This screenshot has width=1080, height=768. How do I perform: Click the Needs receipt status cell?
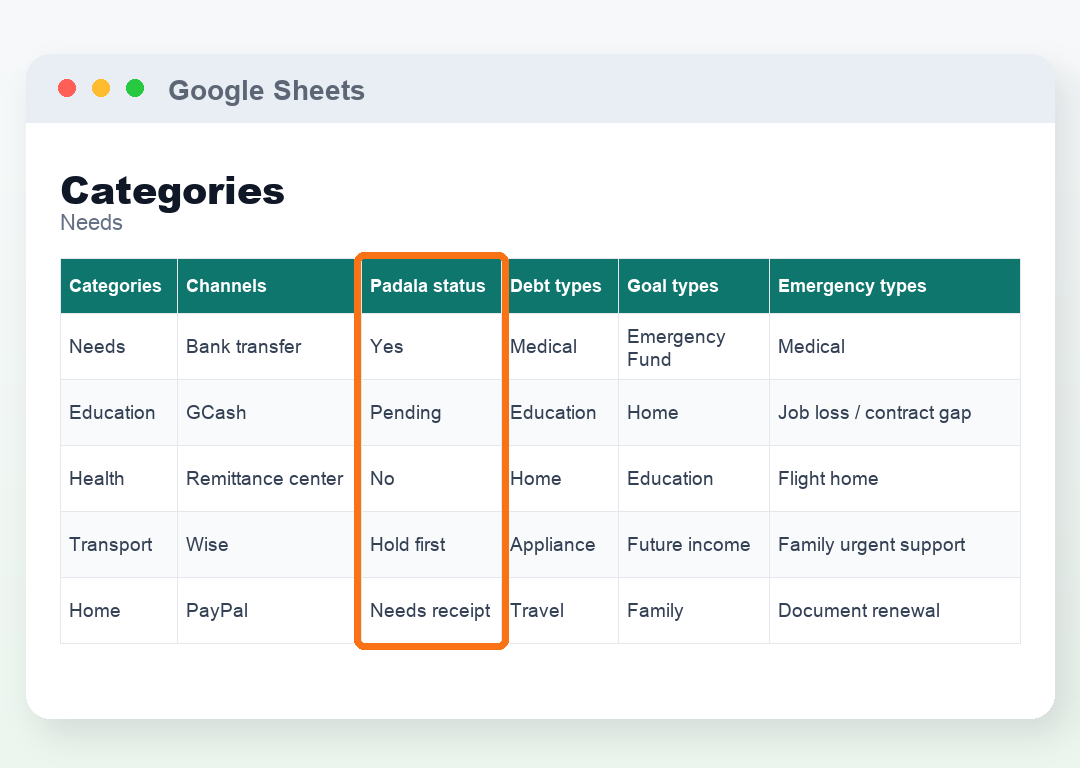pos(431,611)
